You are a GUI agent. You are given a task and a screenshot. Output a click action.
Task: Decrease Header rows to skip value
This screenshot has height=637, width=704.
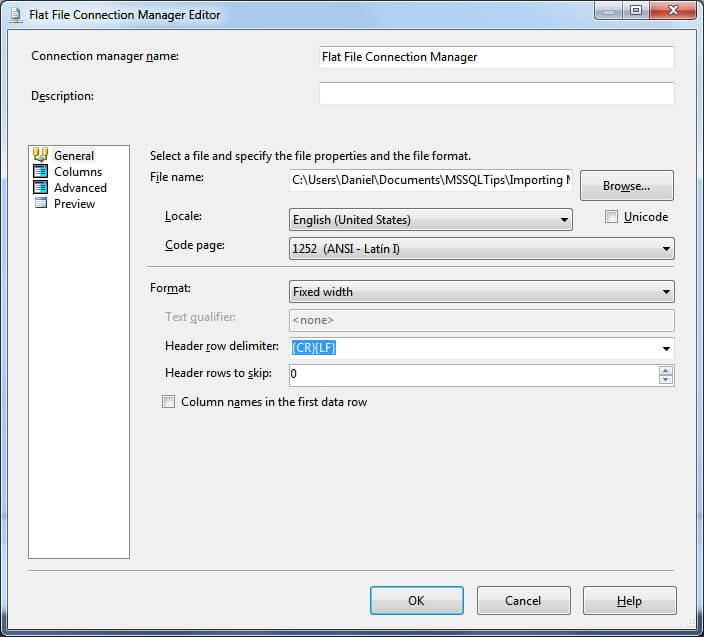pyautogui.click(x=666, y=380)
